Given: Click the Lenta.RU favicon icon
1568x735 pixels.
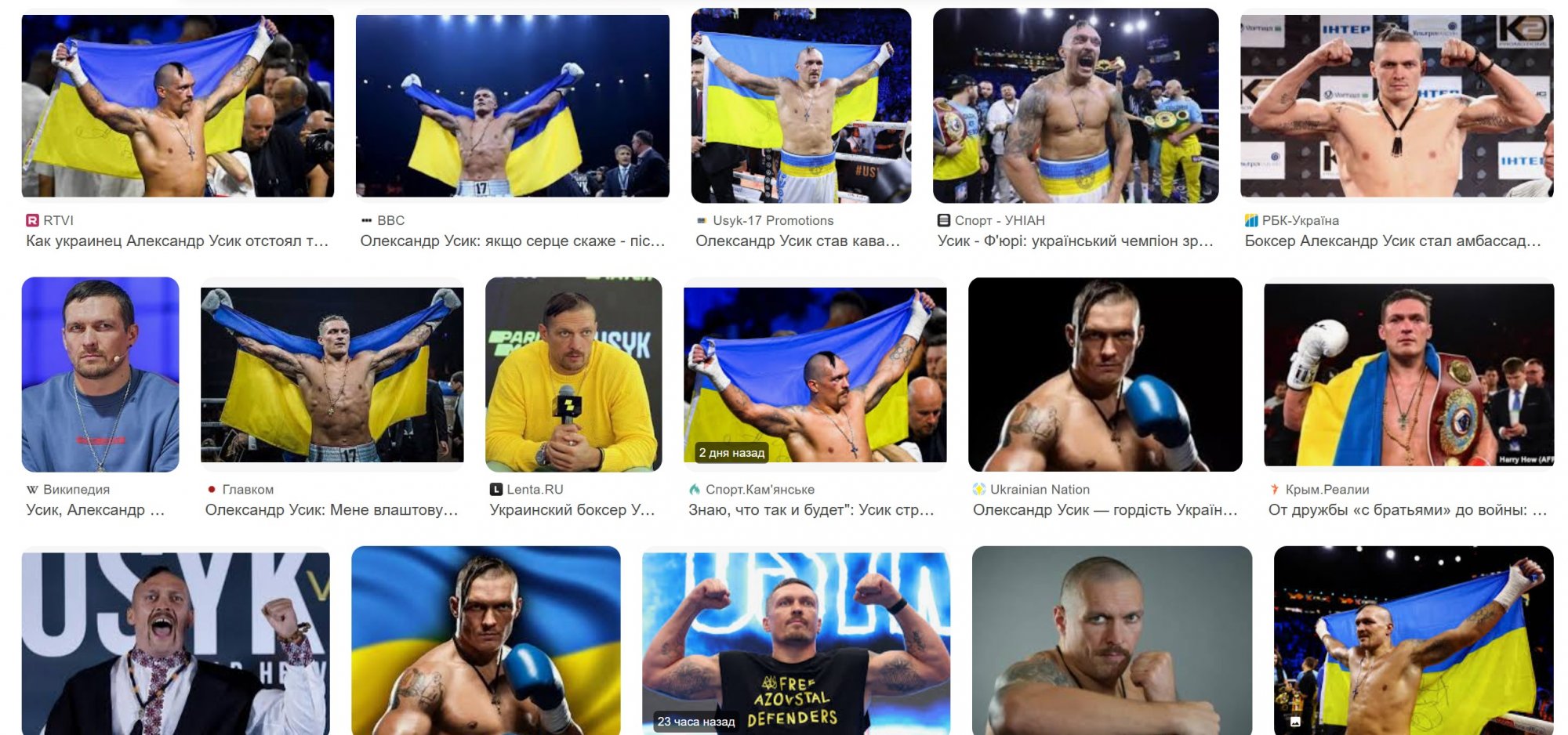Looking at the screenshot, I should [496, 490].
